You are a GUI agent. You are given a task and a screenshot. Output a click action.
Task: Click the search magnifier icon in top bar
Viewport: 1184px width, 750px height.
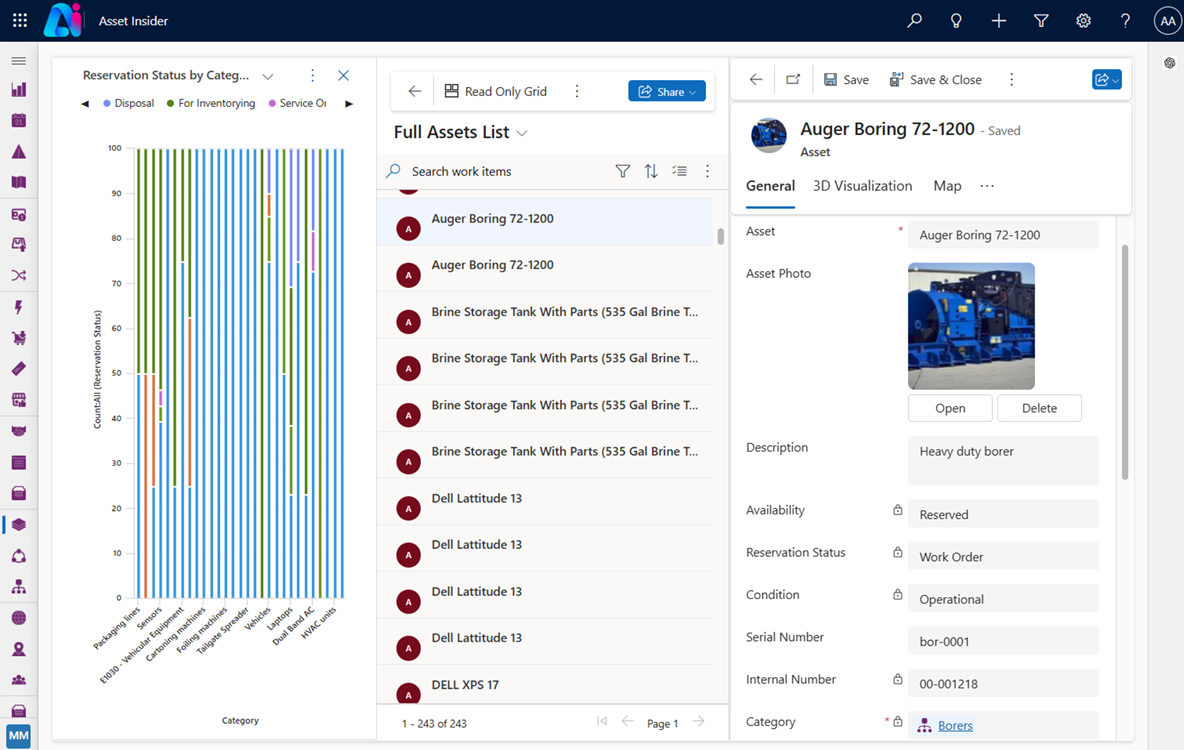914,20
